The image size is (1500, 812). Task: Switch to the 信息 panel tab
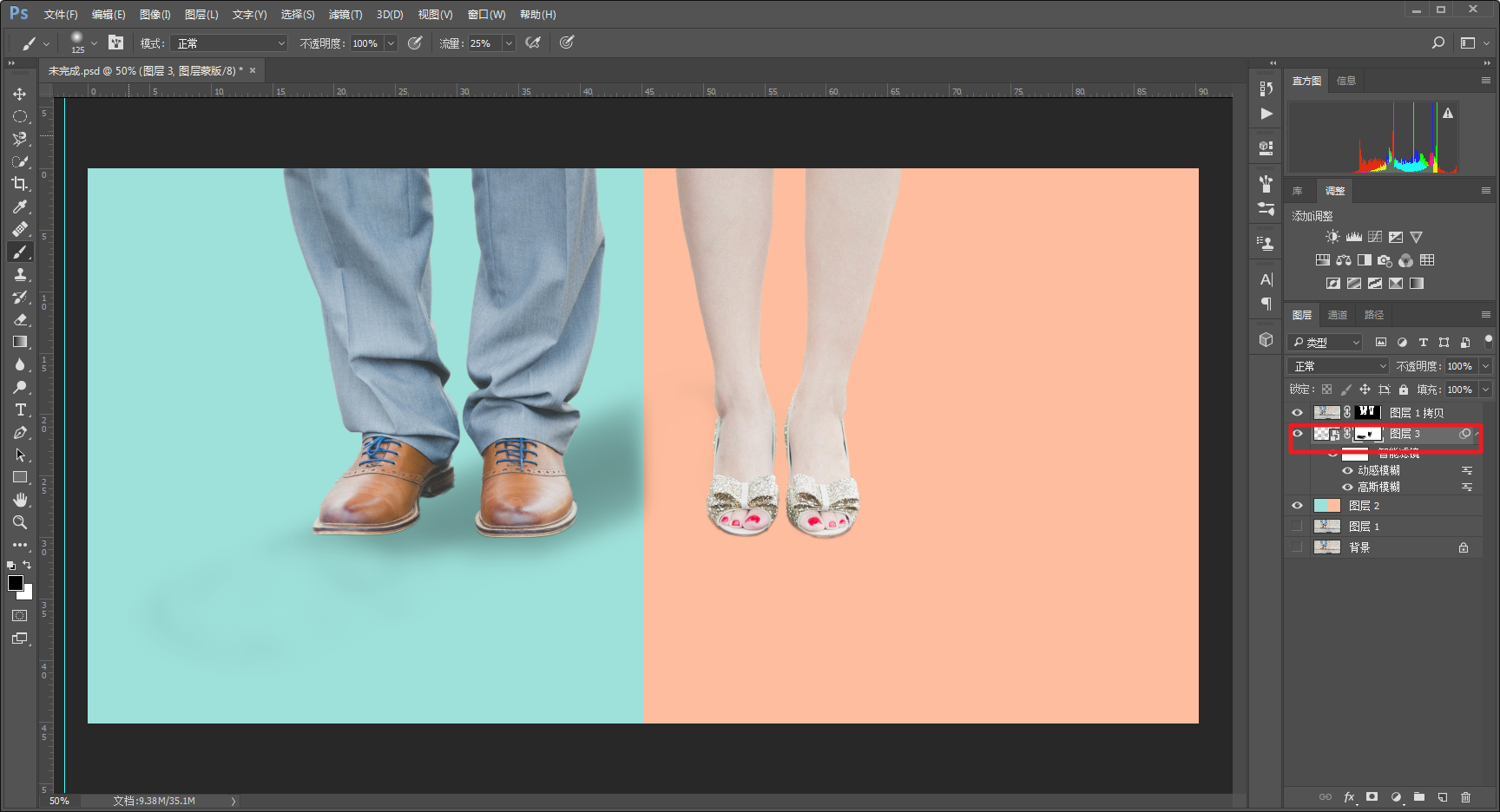[1345, 81]
